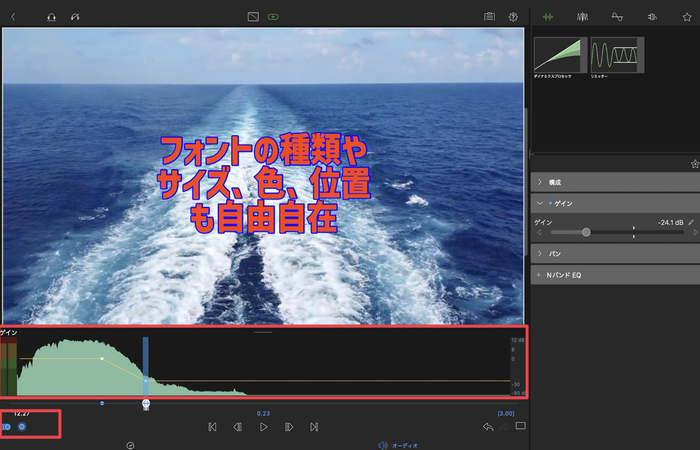Expand the パン section
Image resolution: width=700 pixels, height=450 pixels.
541,254
